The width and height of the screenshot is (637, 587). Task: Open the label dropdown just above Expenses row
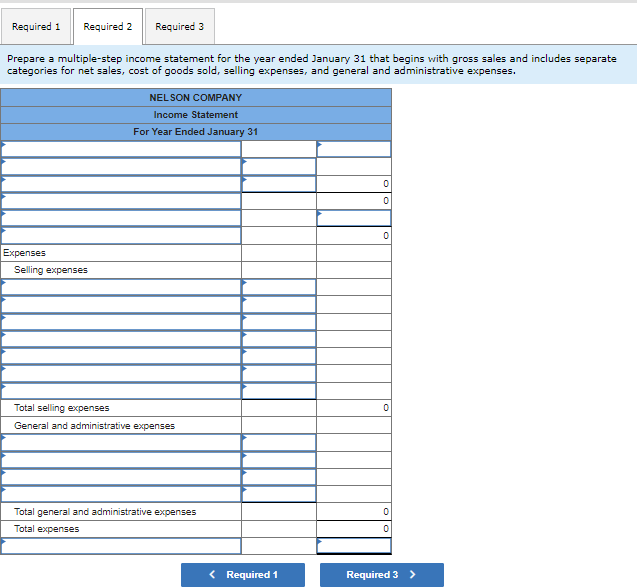(x=121, y=236)
